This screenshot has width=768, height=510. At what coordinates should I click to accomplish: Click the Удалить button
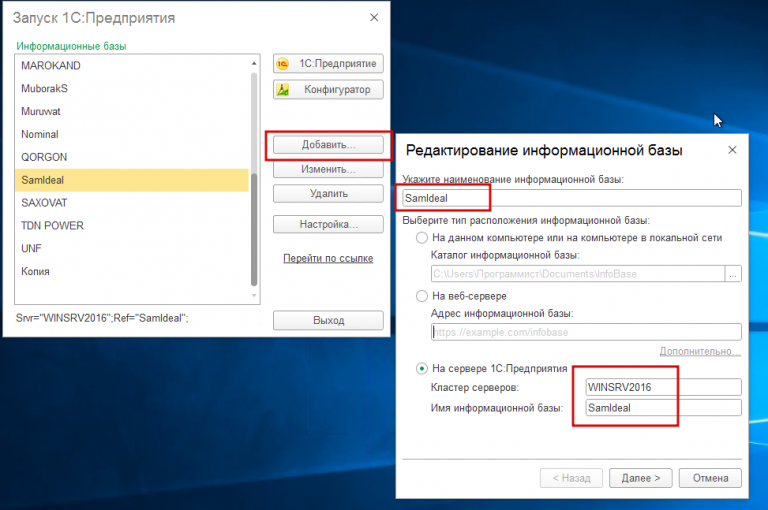point(328,194)
